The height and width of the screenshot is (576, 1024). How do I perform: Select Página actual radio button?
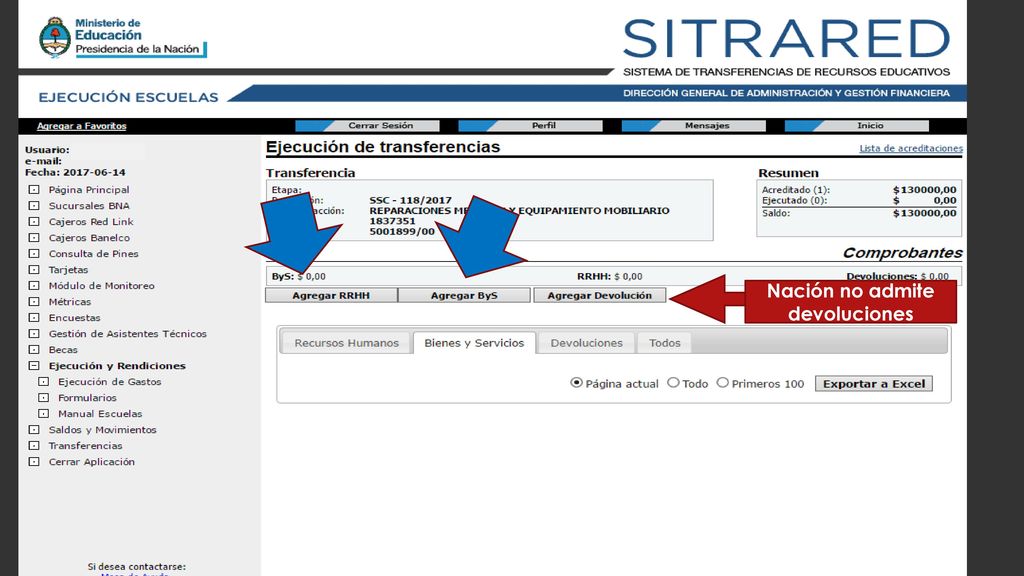point(576,383)
